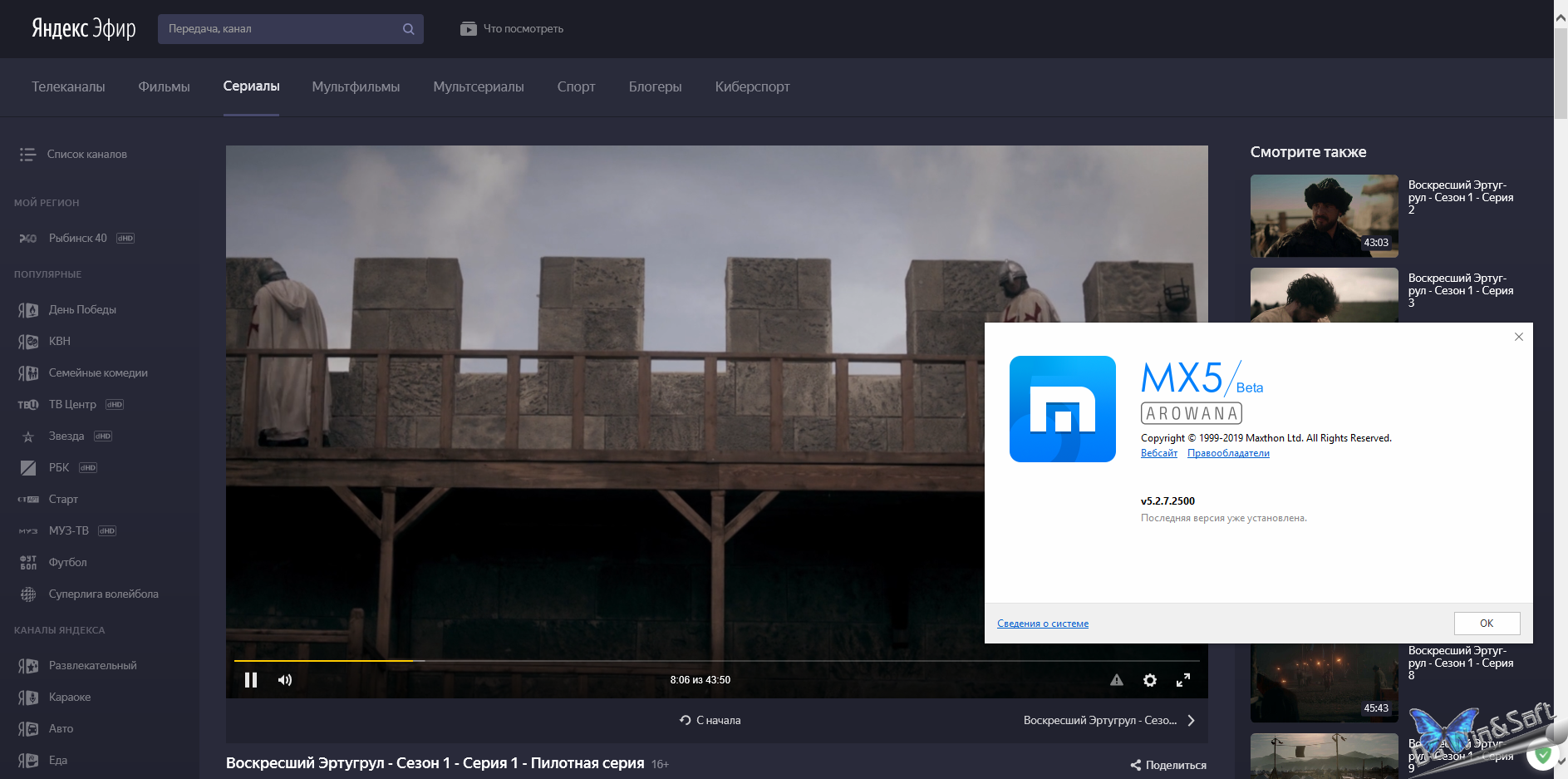Open the День Победы channel icon

pyautogui.click(x=28, y=310)
